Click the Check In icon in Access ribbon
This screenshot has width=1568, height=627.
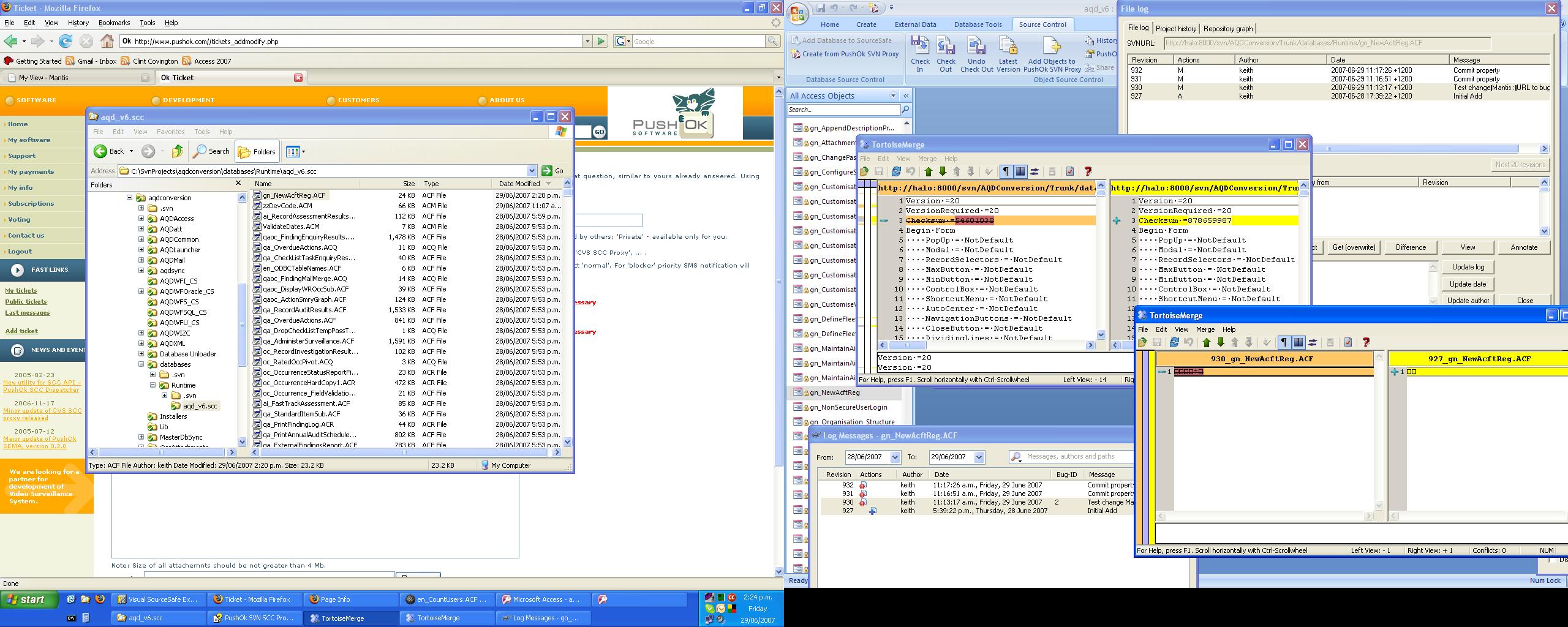click(x=919, y=53)
